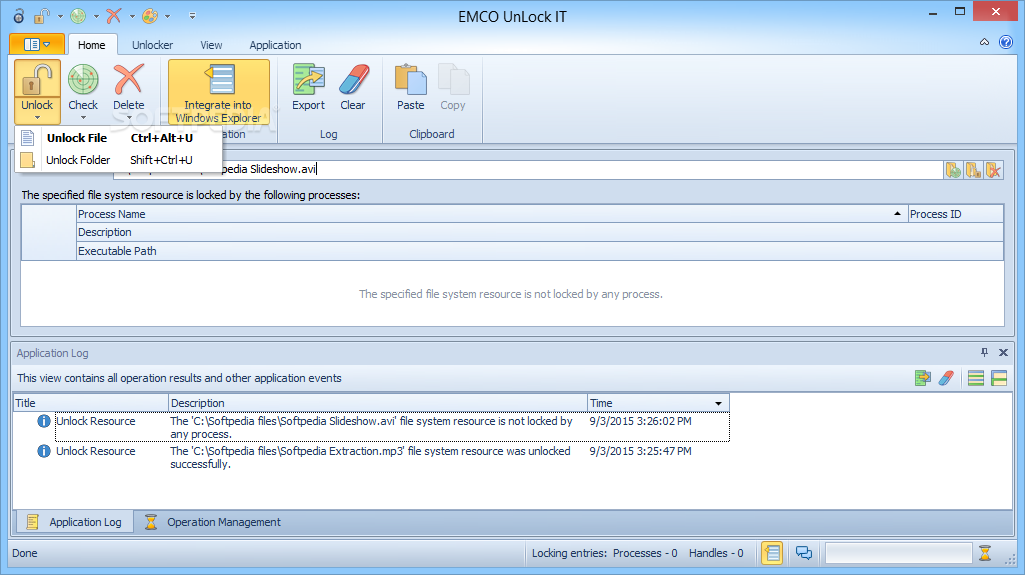Click the status bar progress field

(899, 553)
